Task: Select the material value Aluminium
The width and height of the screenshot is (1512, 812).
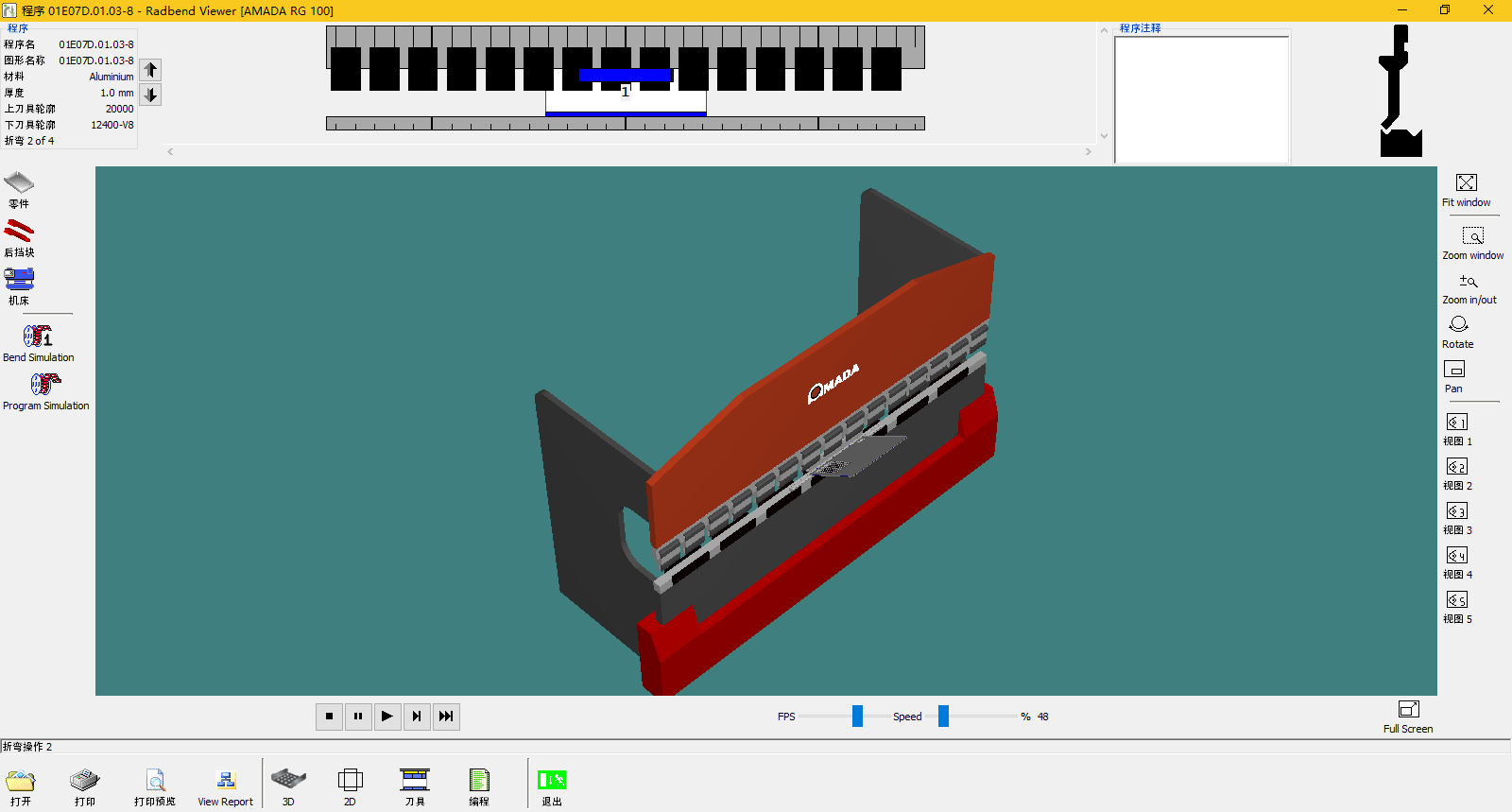Action: (112, 77)
